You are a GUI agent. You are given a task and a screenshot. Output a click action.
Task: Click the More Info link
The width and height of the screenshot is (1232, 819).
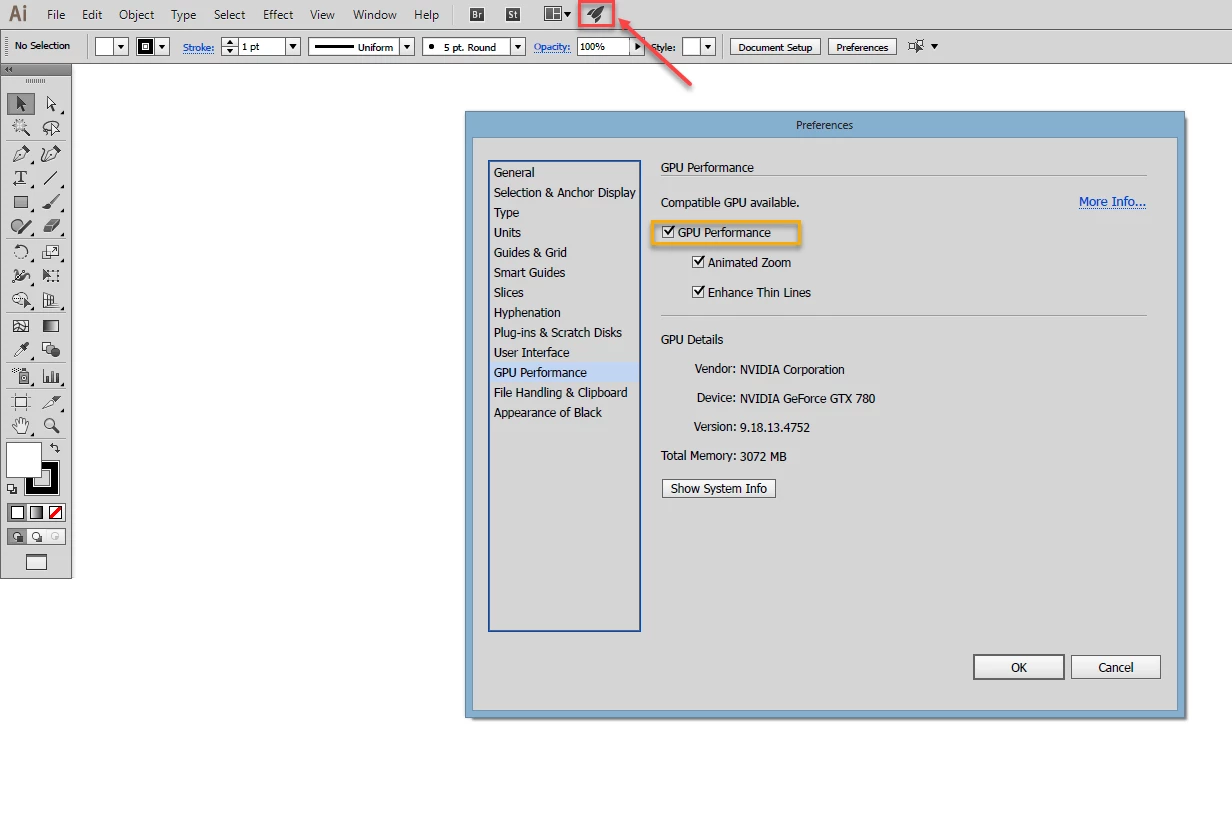(x=1112, y=202)
